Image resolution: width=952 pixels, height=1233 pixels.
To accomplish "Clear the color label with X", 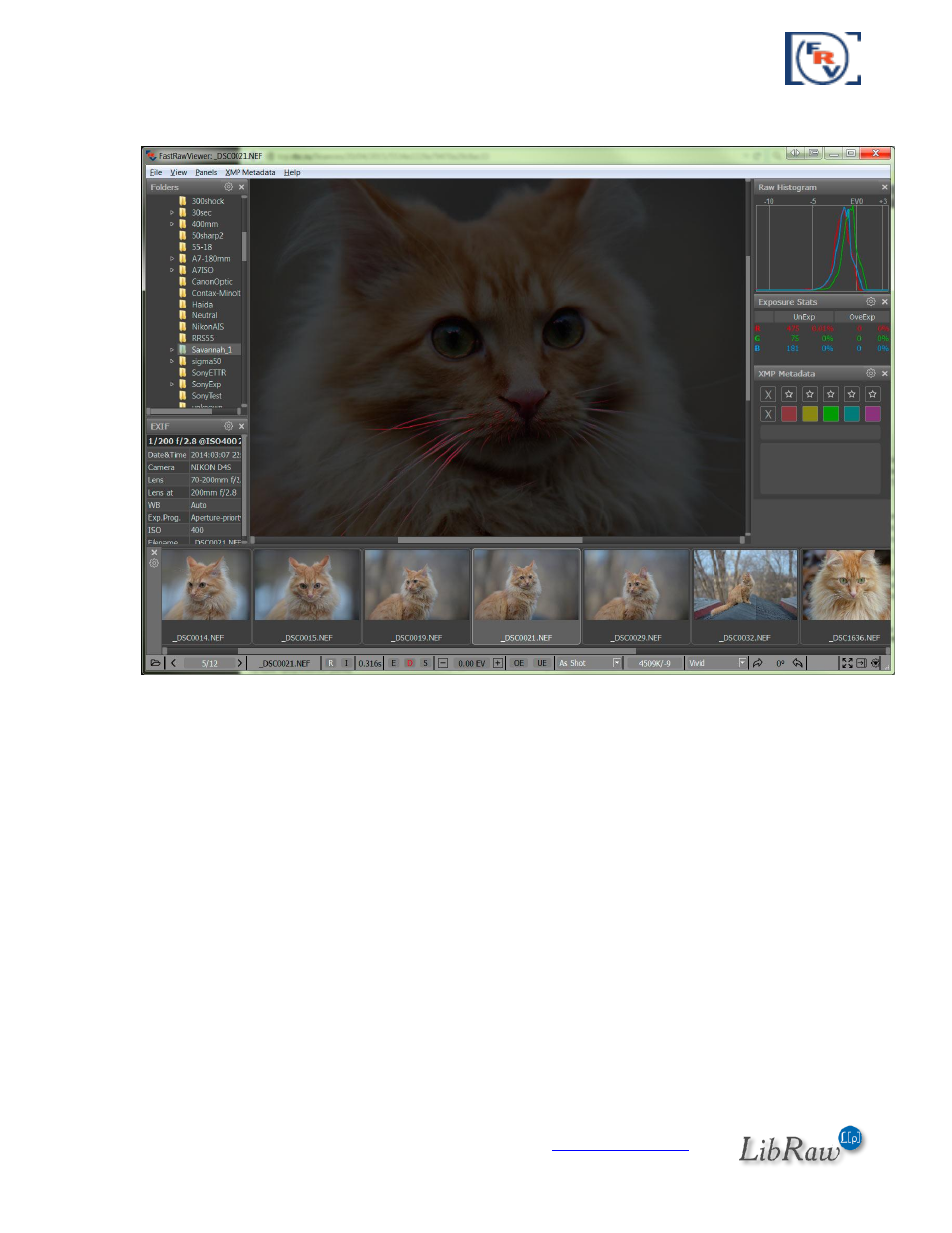I will tap(768, 414).
